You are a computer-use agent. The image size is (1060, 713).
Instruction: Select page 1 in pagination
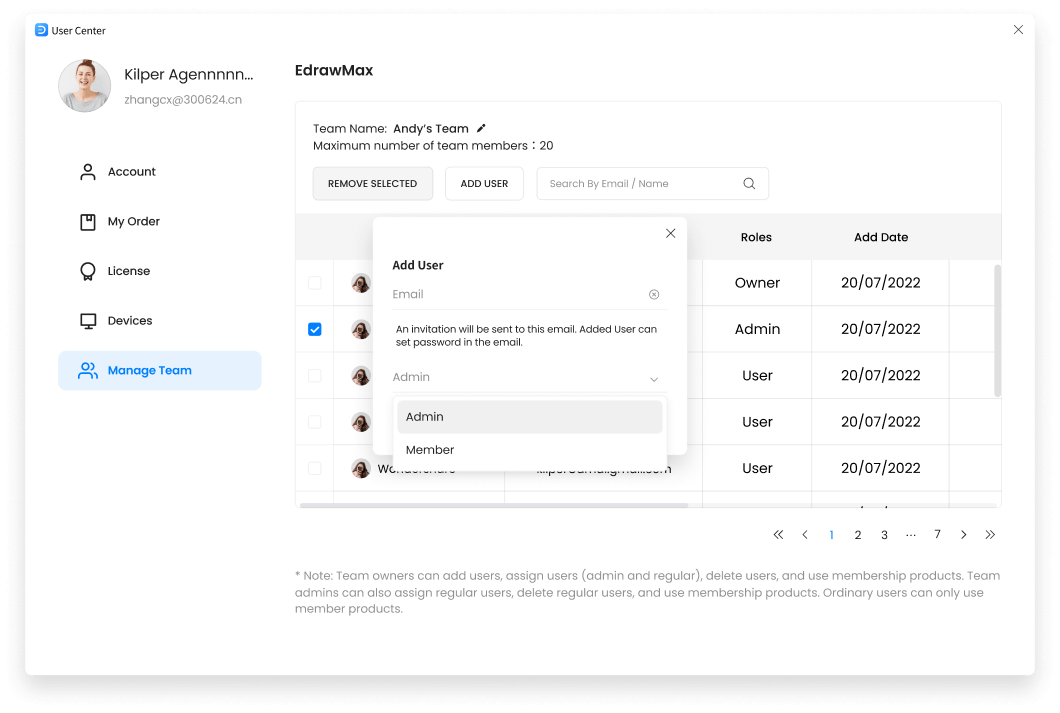pyautogui.click(x=831, y=535)
